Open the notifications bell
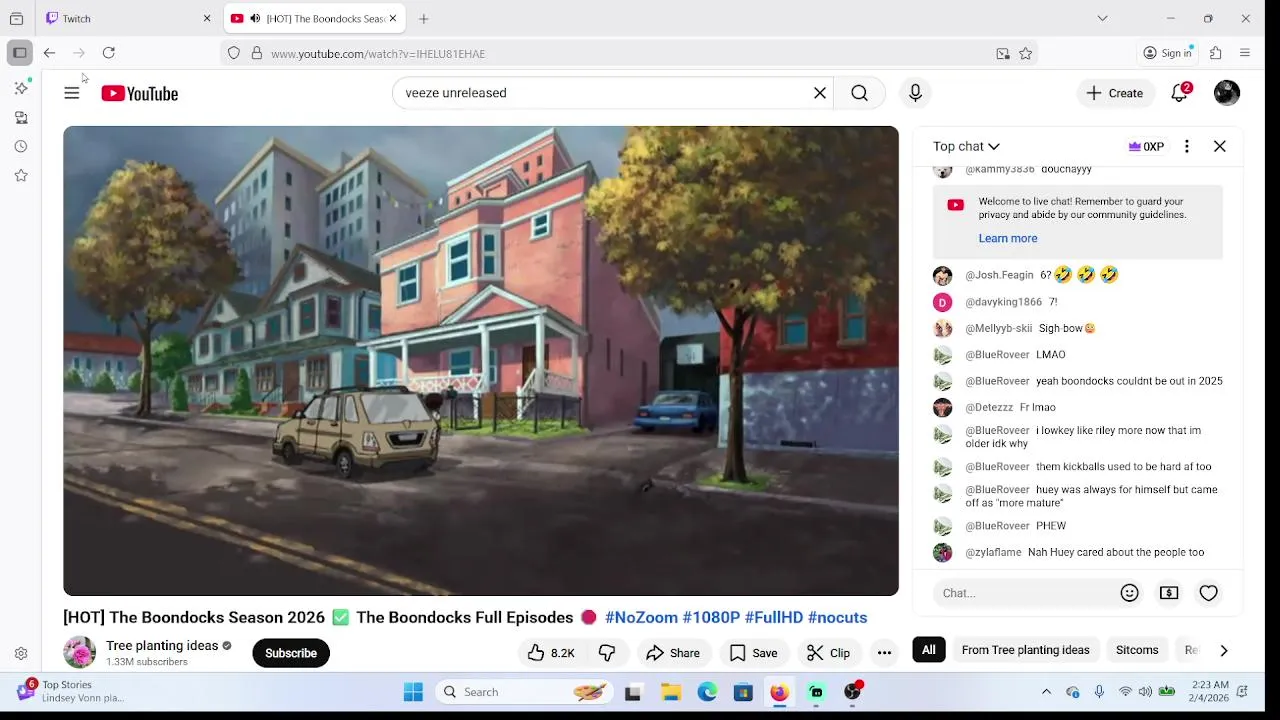This screenshot has width=1280, height=720. coord(1180,93)
